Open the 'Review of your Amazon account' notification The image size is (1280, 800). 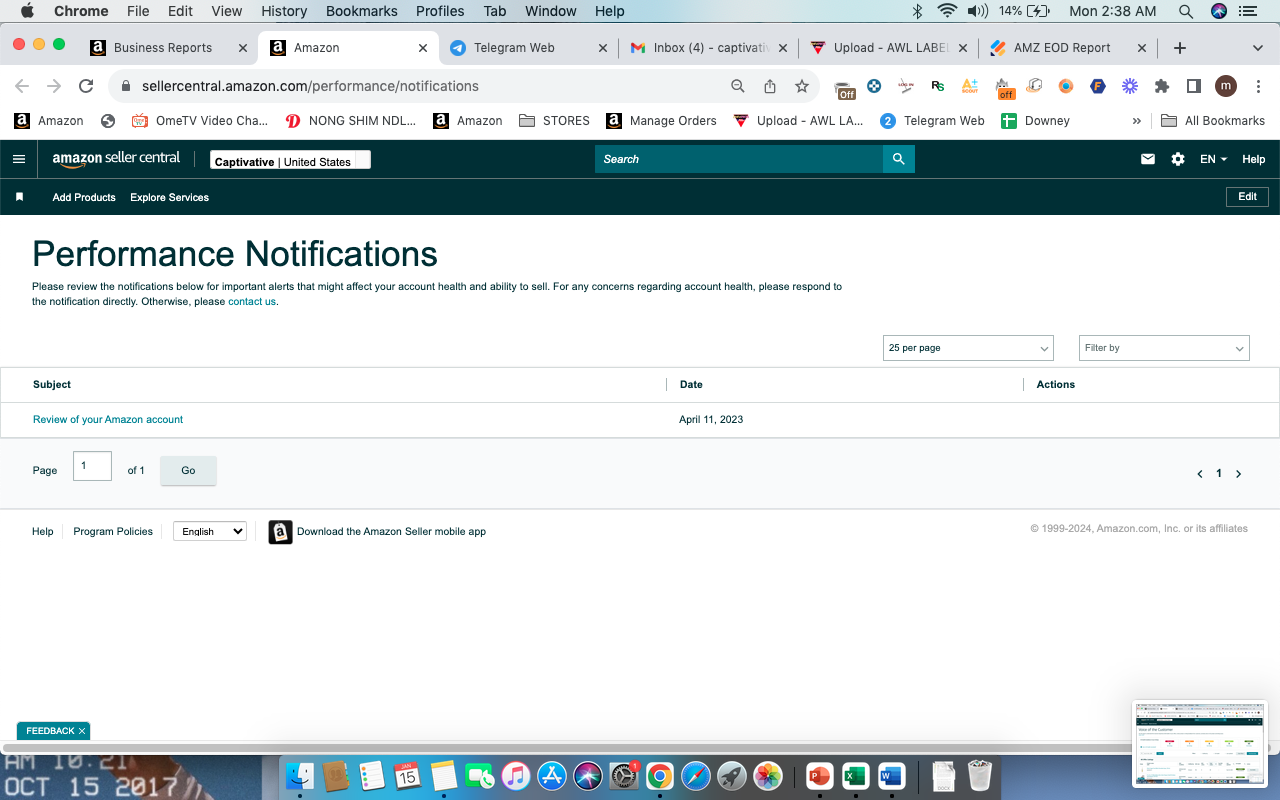tap(108, 420)
